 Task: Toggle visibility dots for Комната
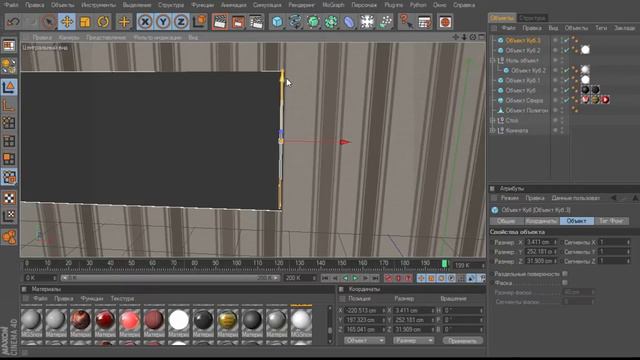562,131
